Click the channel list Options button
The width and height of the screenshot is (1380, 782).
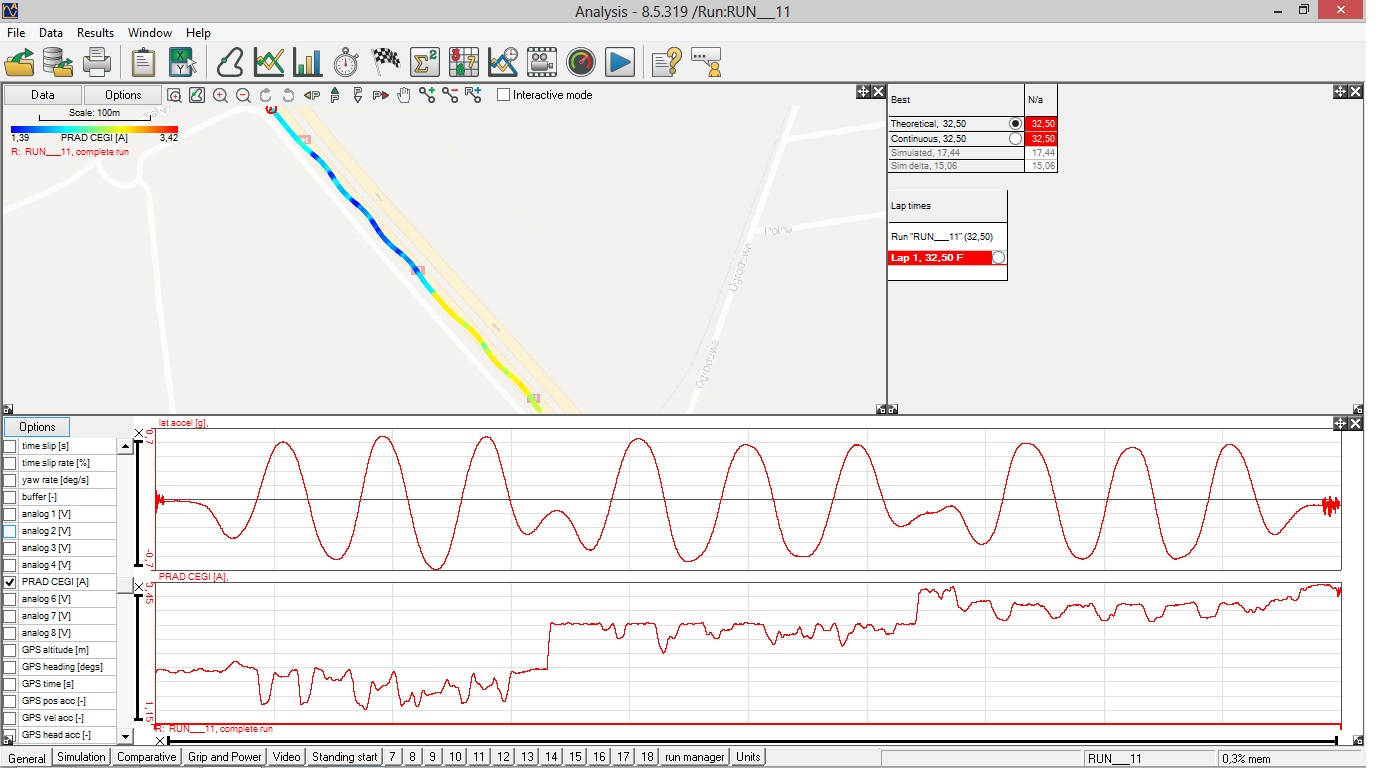37,427
